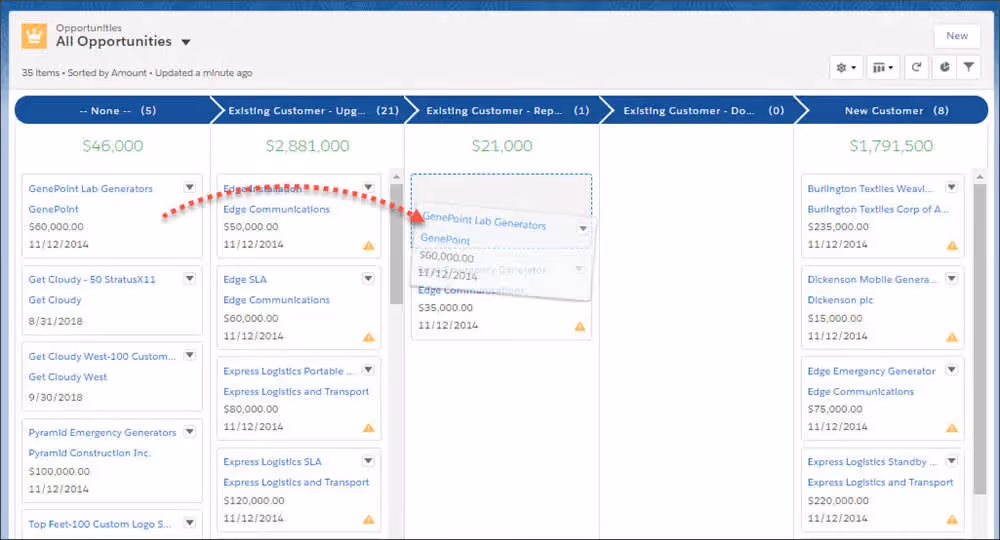Click the $2,881,000 column total

[x=307, y=146]
